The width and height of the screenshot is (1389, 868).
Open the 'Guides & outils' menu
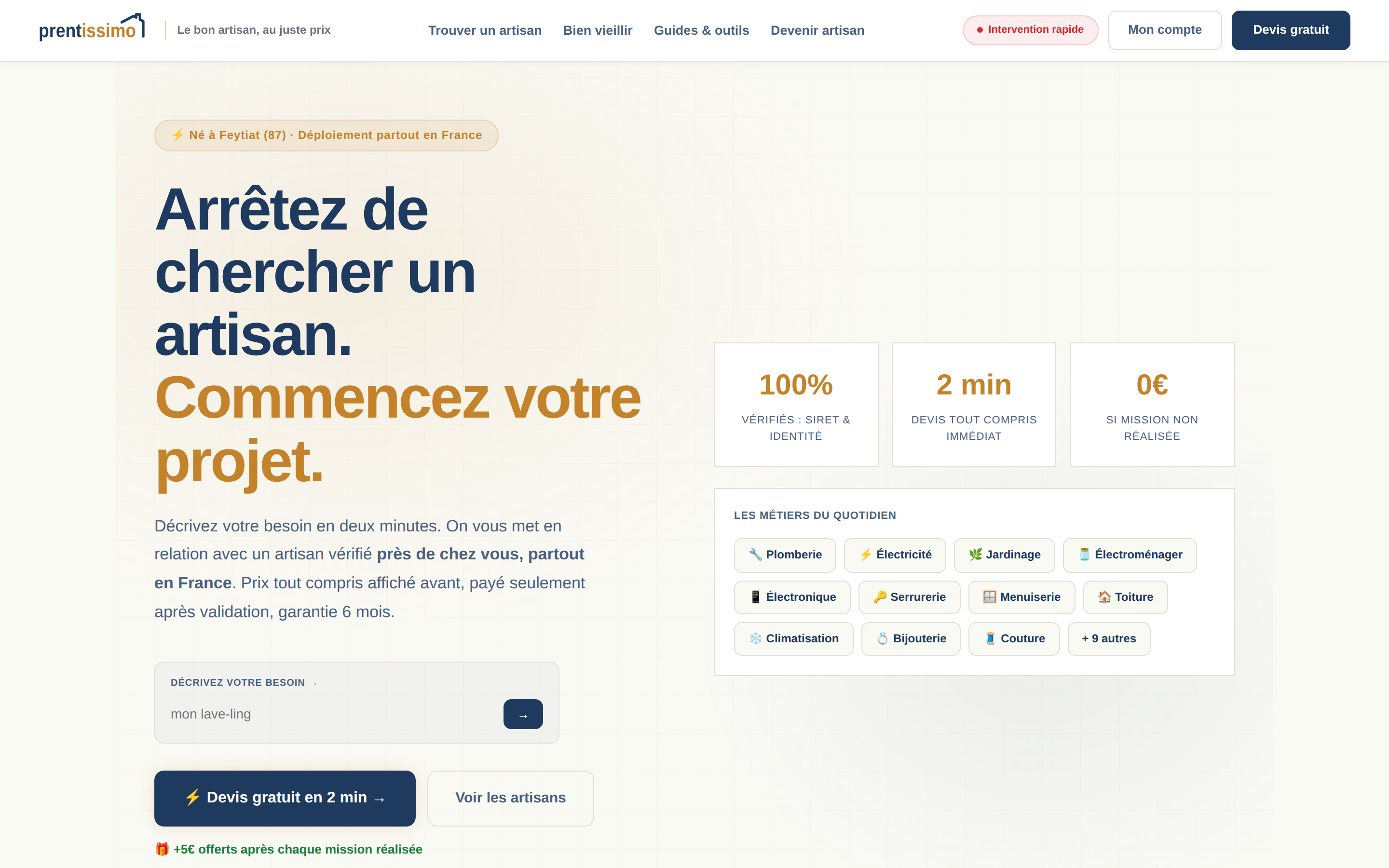pyautogui.click(x=701, y=30)
